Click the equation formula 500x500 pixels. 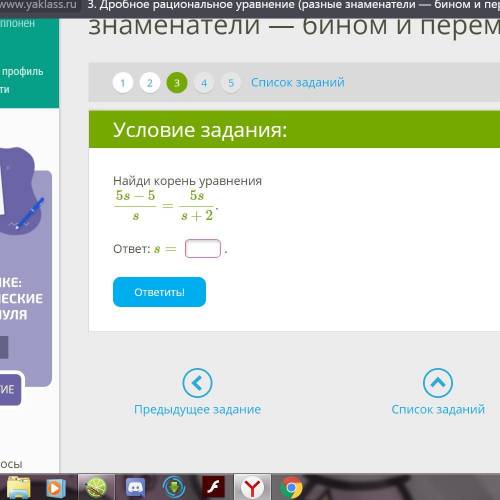tap(166, 205)
